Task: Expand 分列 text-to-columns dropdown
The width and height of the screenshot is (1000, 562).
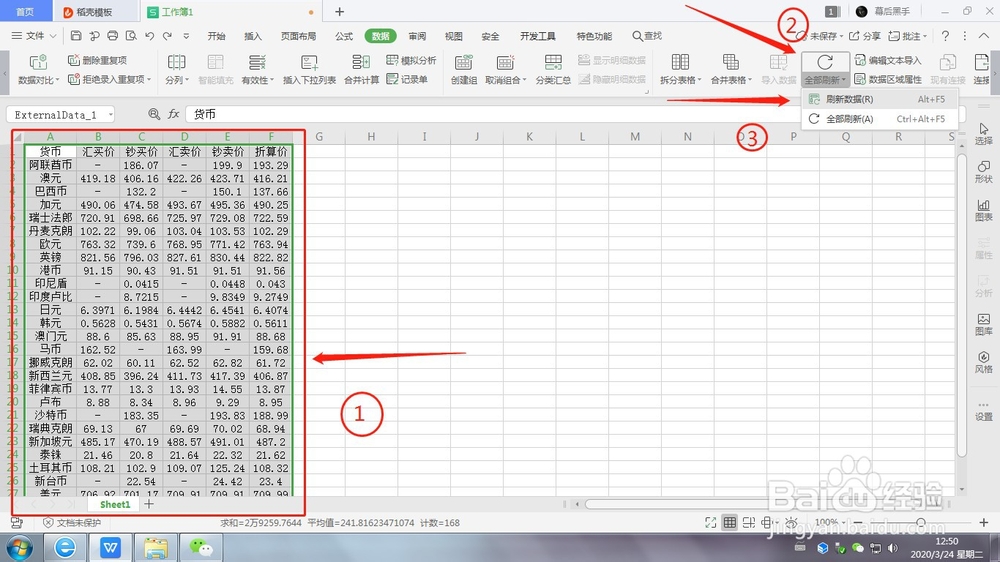Action: (188, 80)
